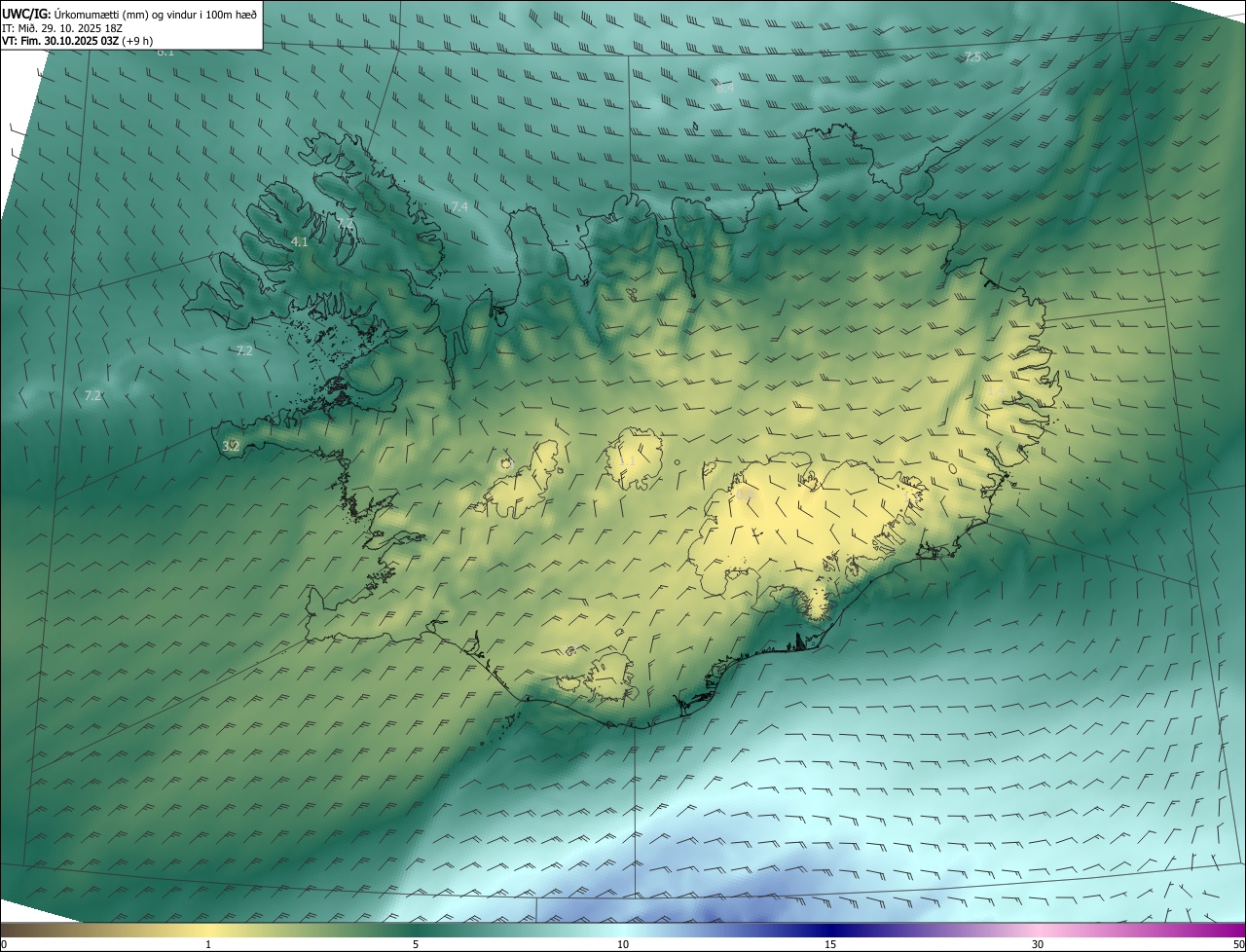1246x952 pixels.
Task: Pick the pale yellow segment of the color bar
Action: pos(208,931)
